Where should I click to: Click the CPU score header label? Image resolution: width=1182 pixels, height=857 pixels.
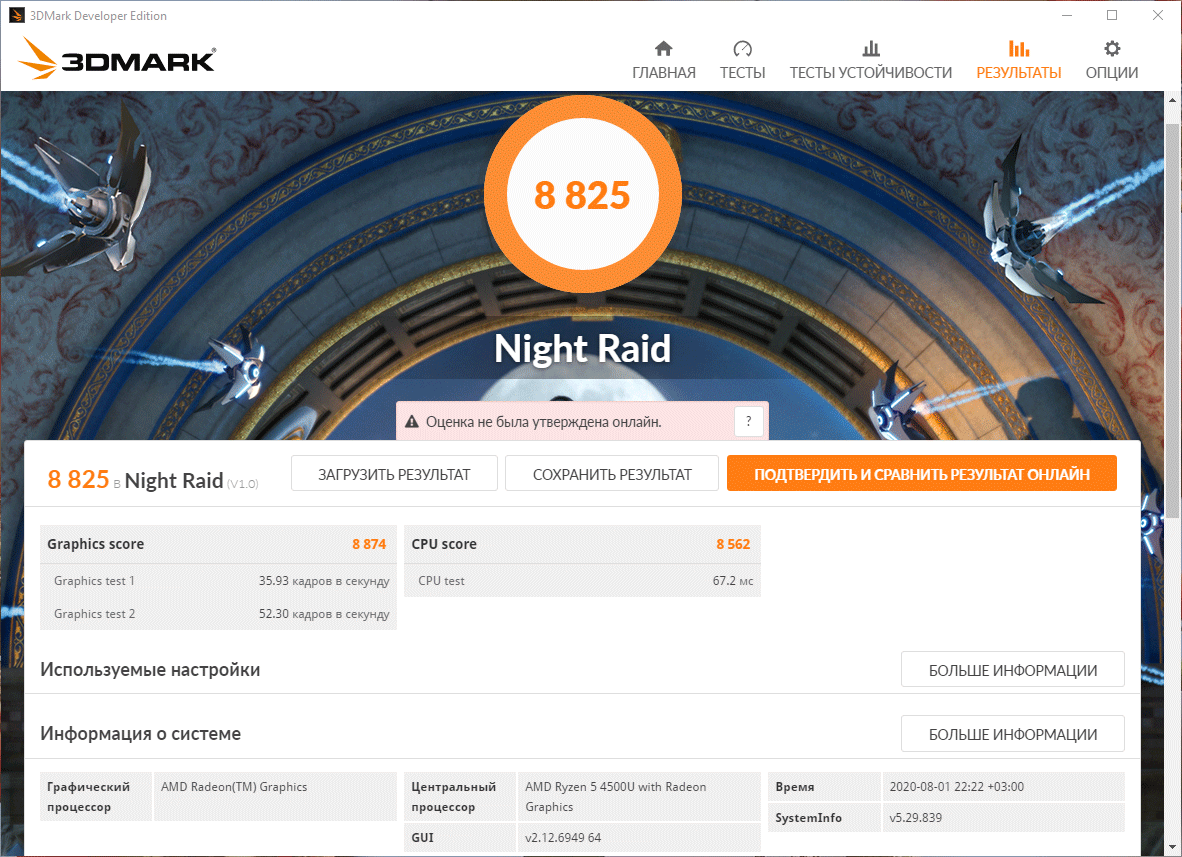pyautogui.click(x=444, y=544)
